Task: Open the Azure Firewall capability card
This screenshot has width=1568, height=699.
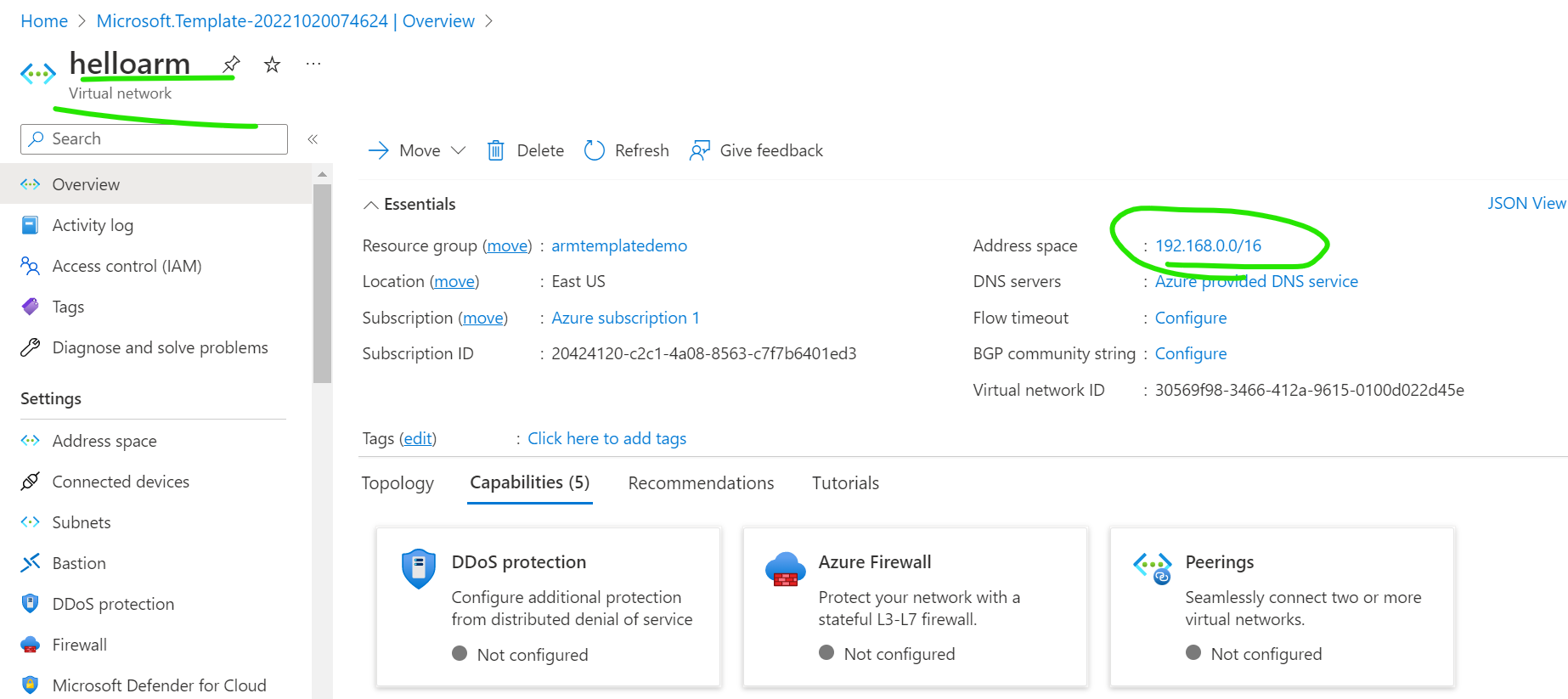Action: (x=915, y=606)
